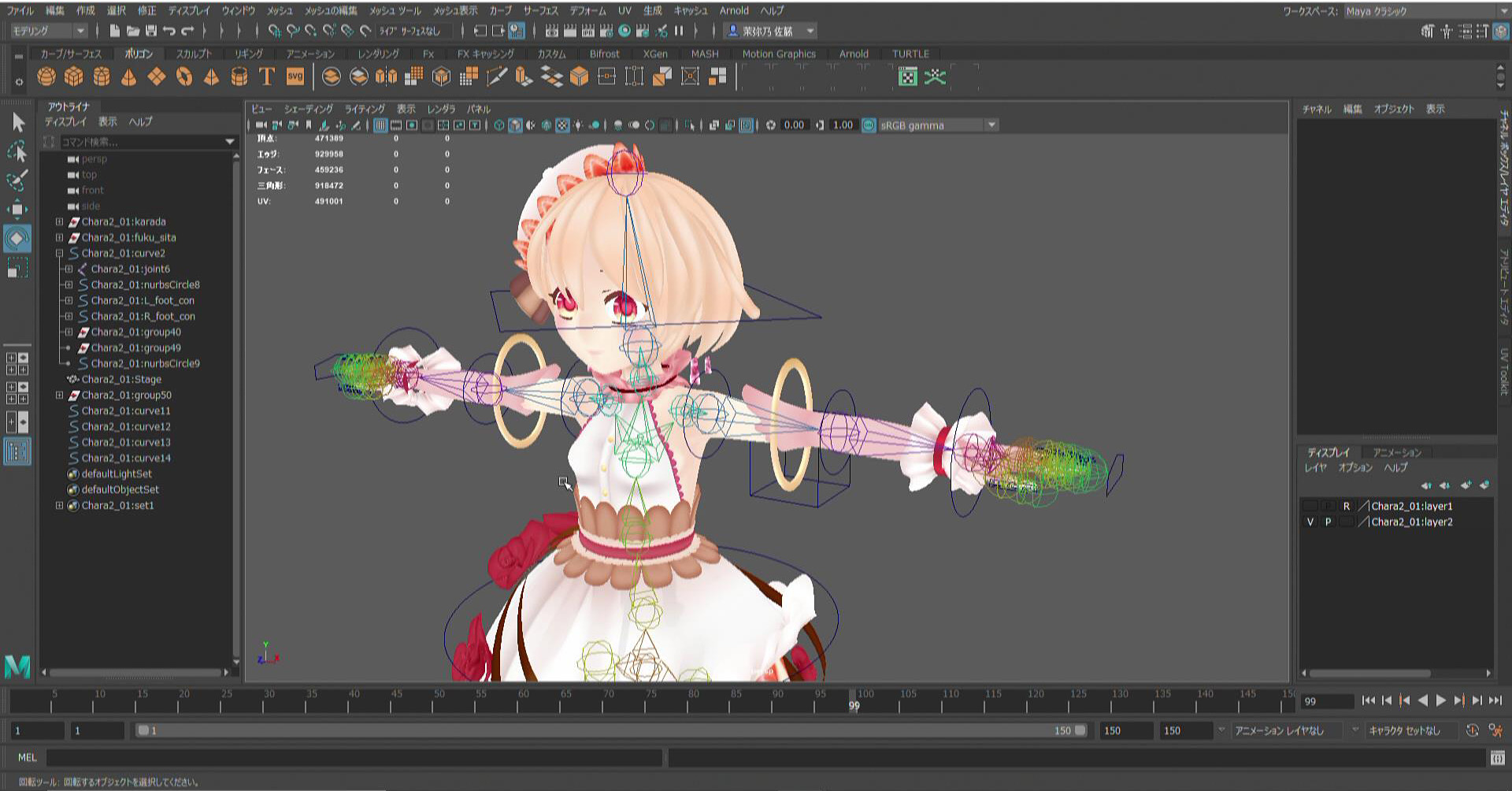Image resolution: width=1512 pixels, height=791 pixels.
Task: Click the Open Scene folder icon
Action: pos(133,32)
